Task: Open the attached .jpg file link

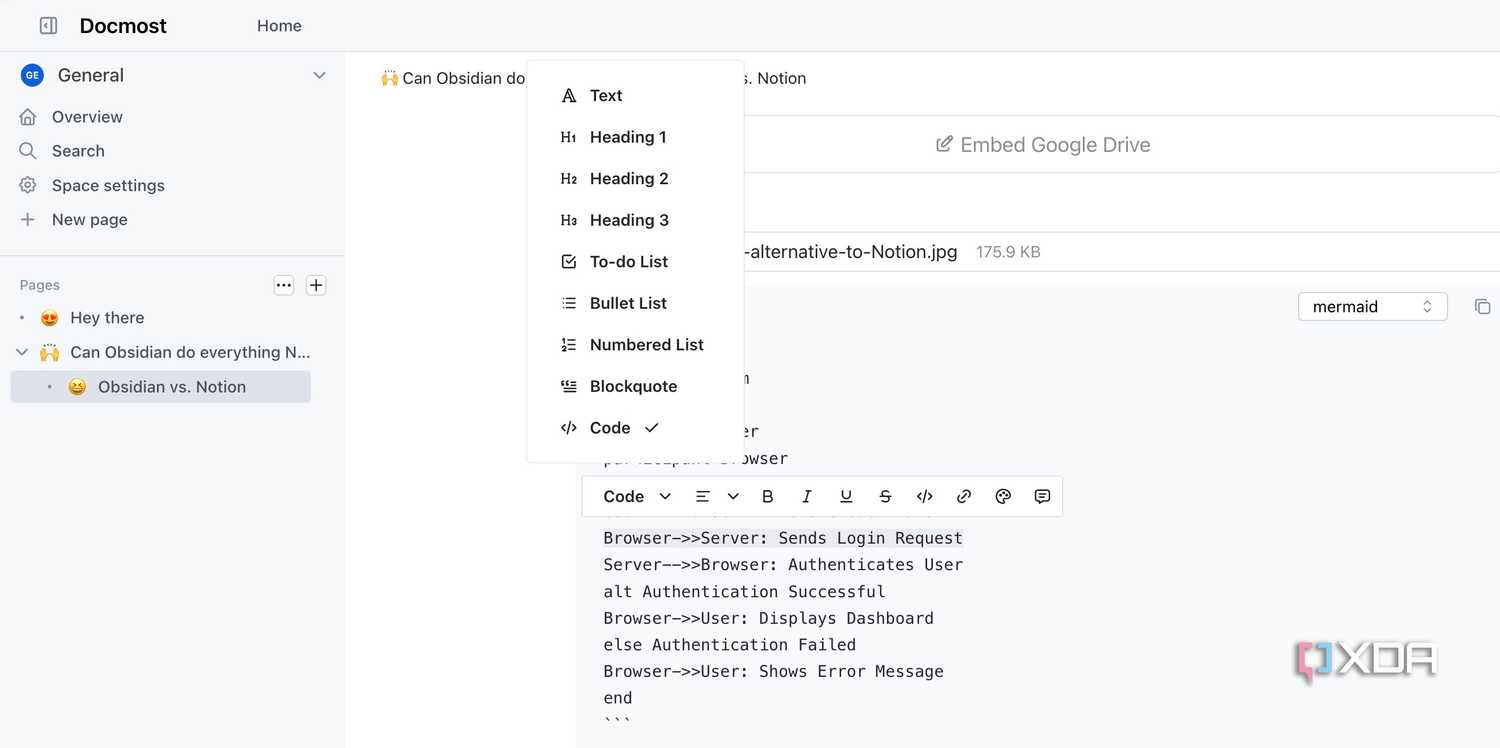Action: [x=851, y=252]
